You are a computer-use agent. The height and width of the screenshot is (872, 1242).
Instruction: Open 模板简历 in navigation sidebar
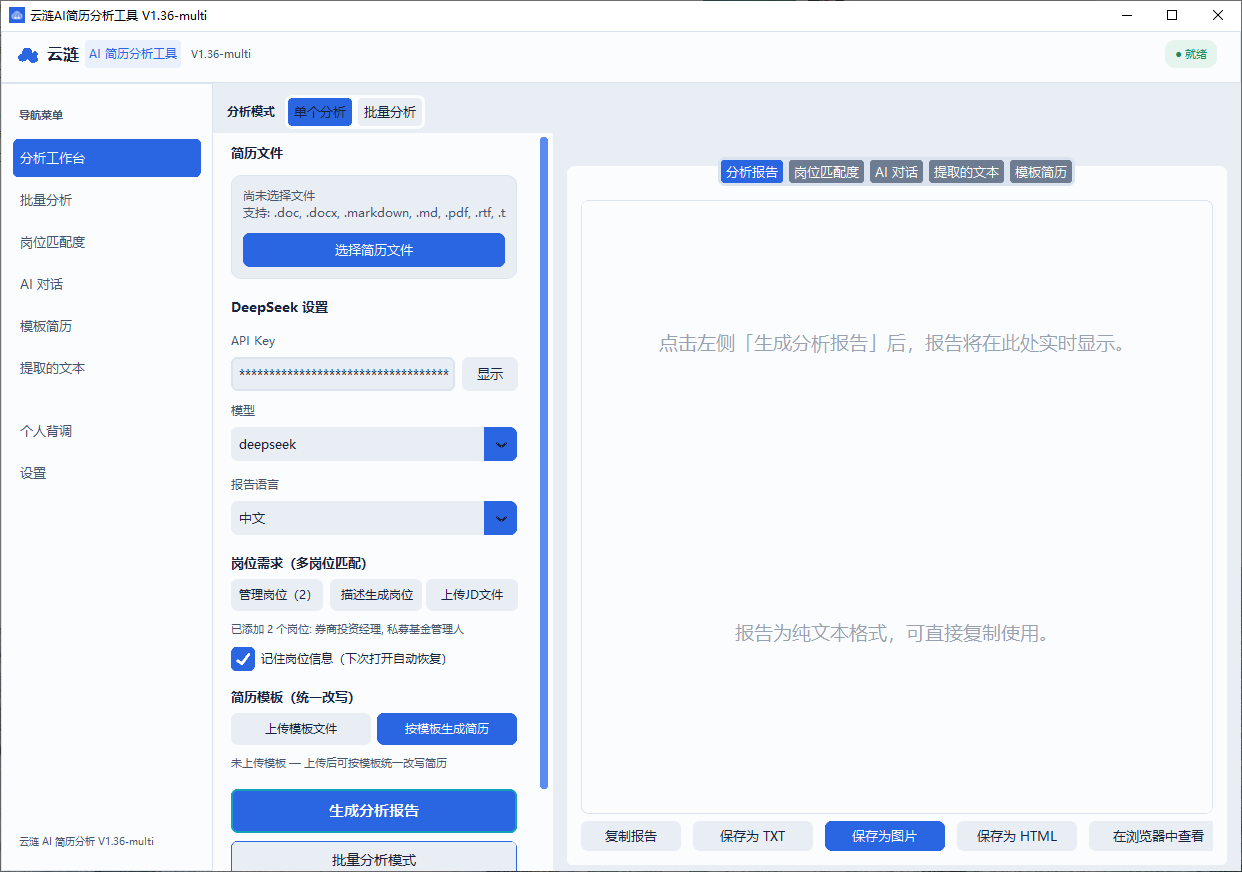[107, 326]
